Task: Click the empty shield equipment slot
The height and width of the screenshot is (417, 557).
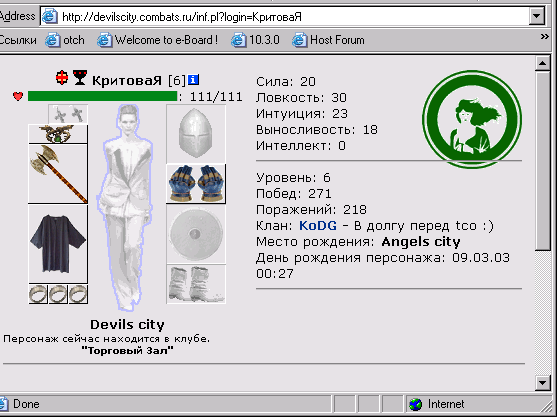Action: click(196, 234)
